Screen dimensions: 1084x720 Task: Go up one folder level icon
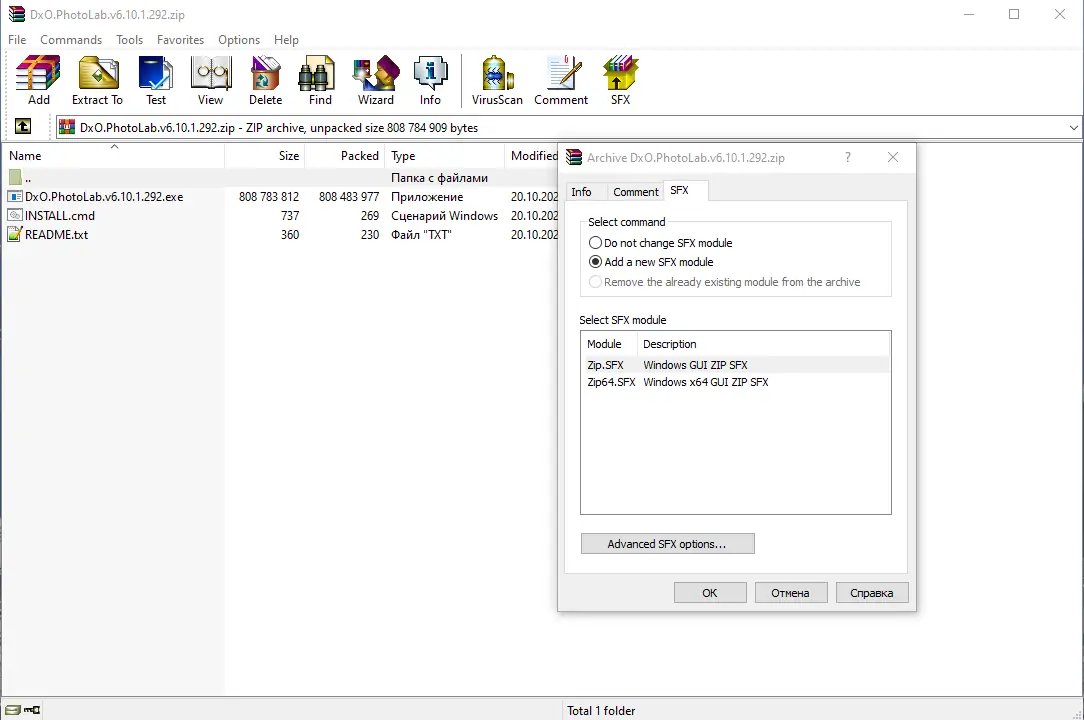[x=23, y=127]
